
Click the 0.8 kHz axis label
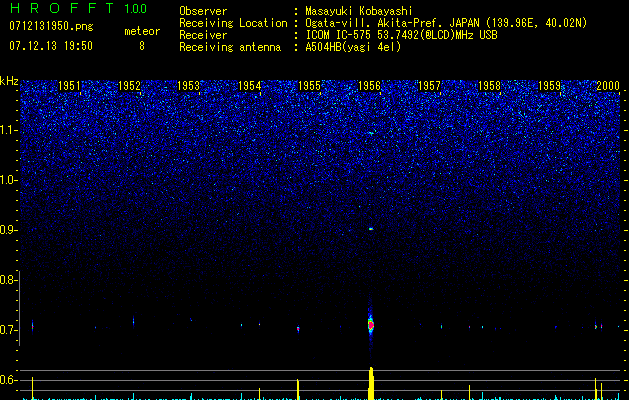(8, 280)
